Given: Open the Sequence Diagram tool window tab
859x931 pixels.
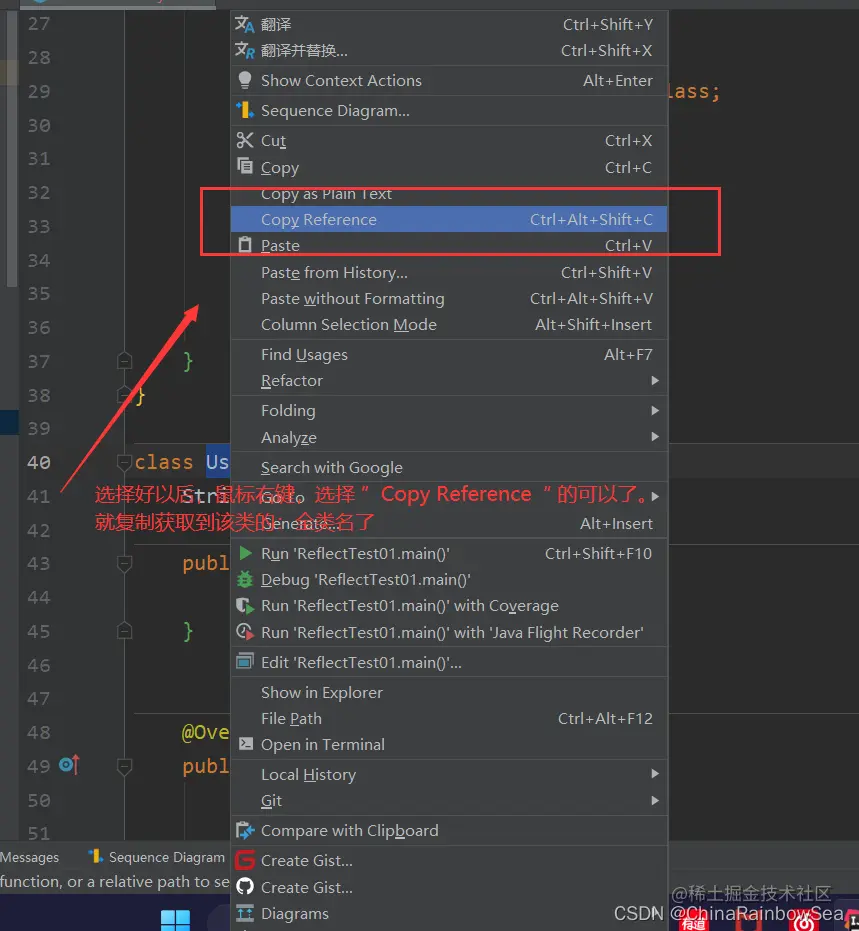Looking at the screenshot, I should point(157,857).
